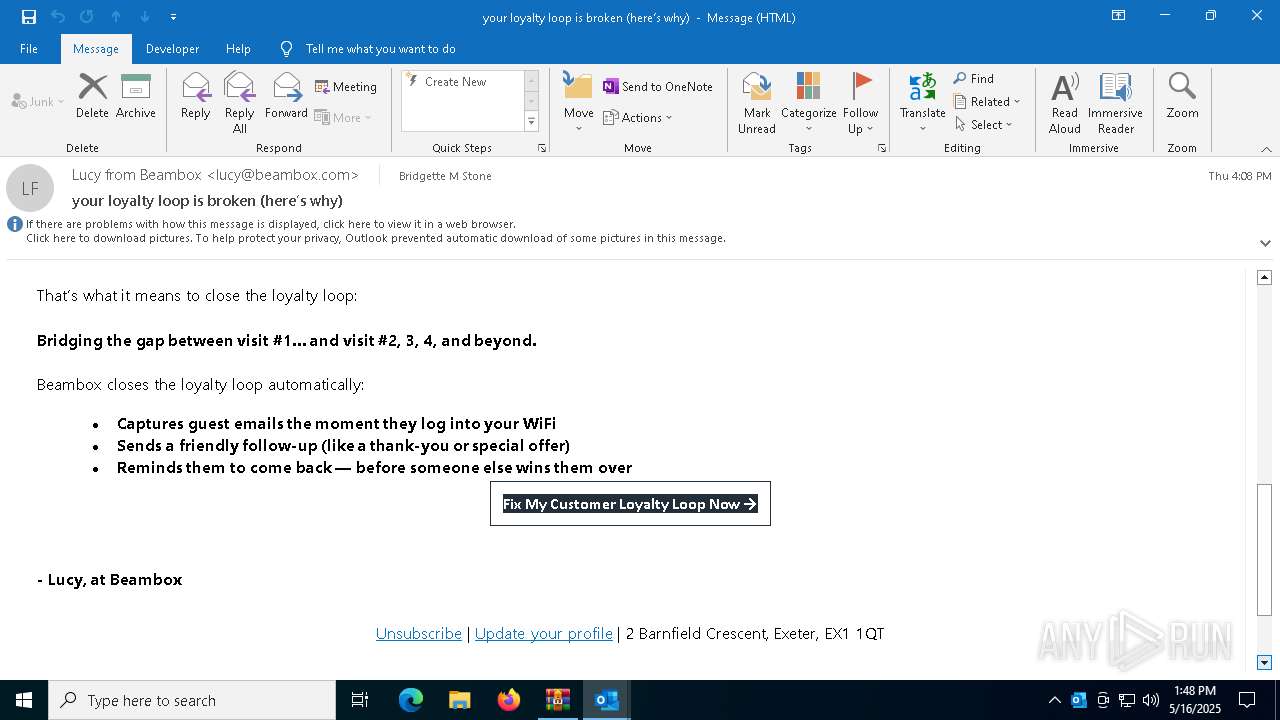Screen dimensions: 1280x720
Task: Click the volume speaker icon
Action: tap(1151, 700)
